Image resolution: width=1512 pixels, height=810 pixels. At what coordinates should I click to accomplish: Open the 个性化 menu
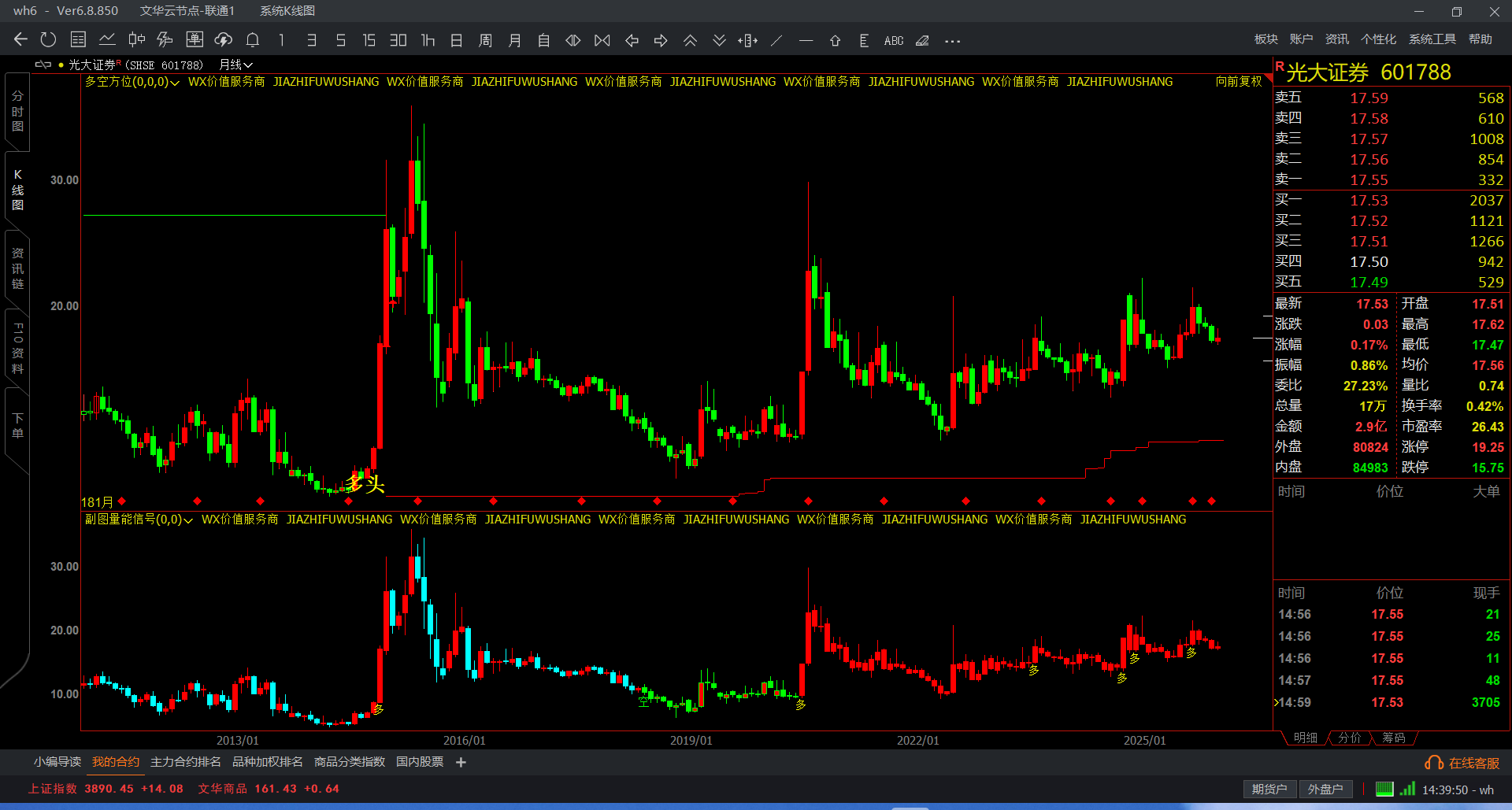pyautogui.click(x=1378, y=39)
